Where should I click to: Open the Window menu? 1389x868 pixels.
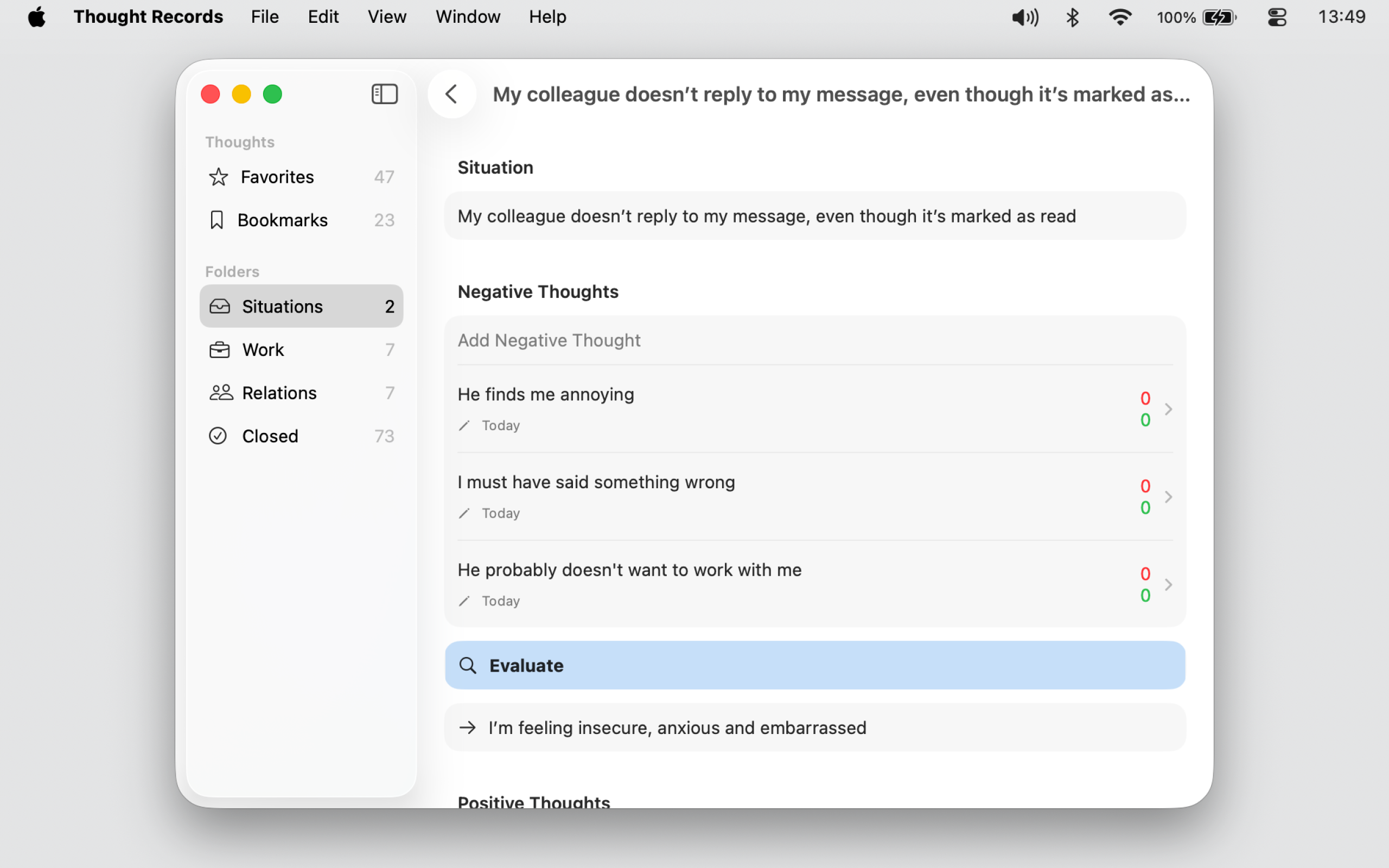coord(468,17)
